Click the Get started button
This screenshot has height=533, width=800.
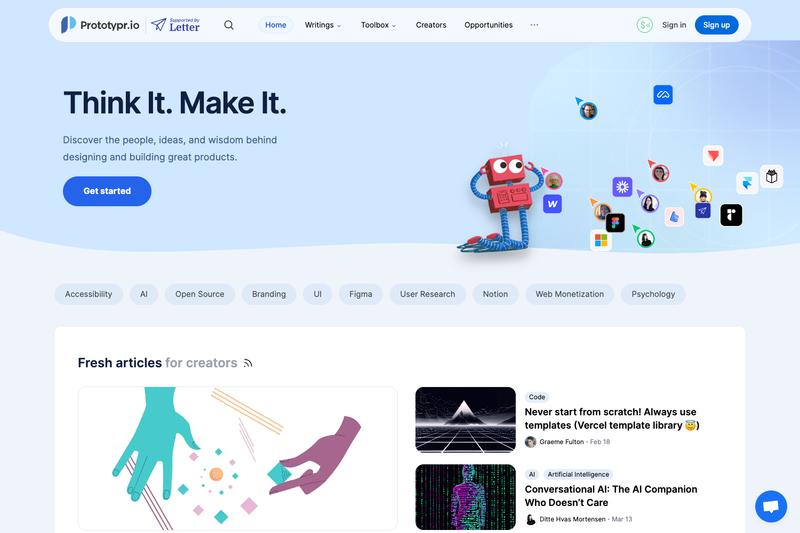[x=107, y=191]
